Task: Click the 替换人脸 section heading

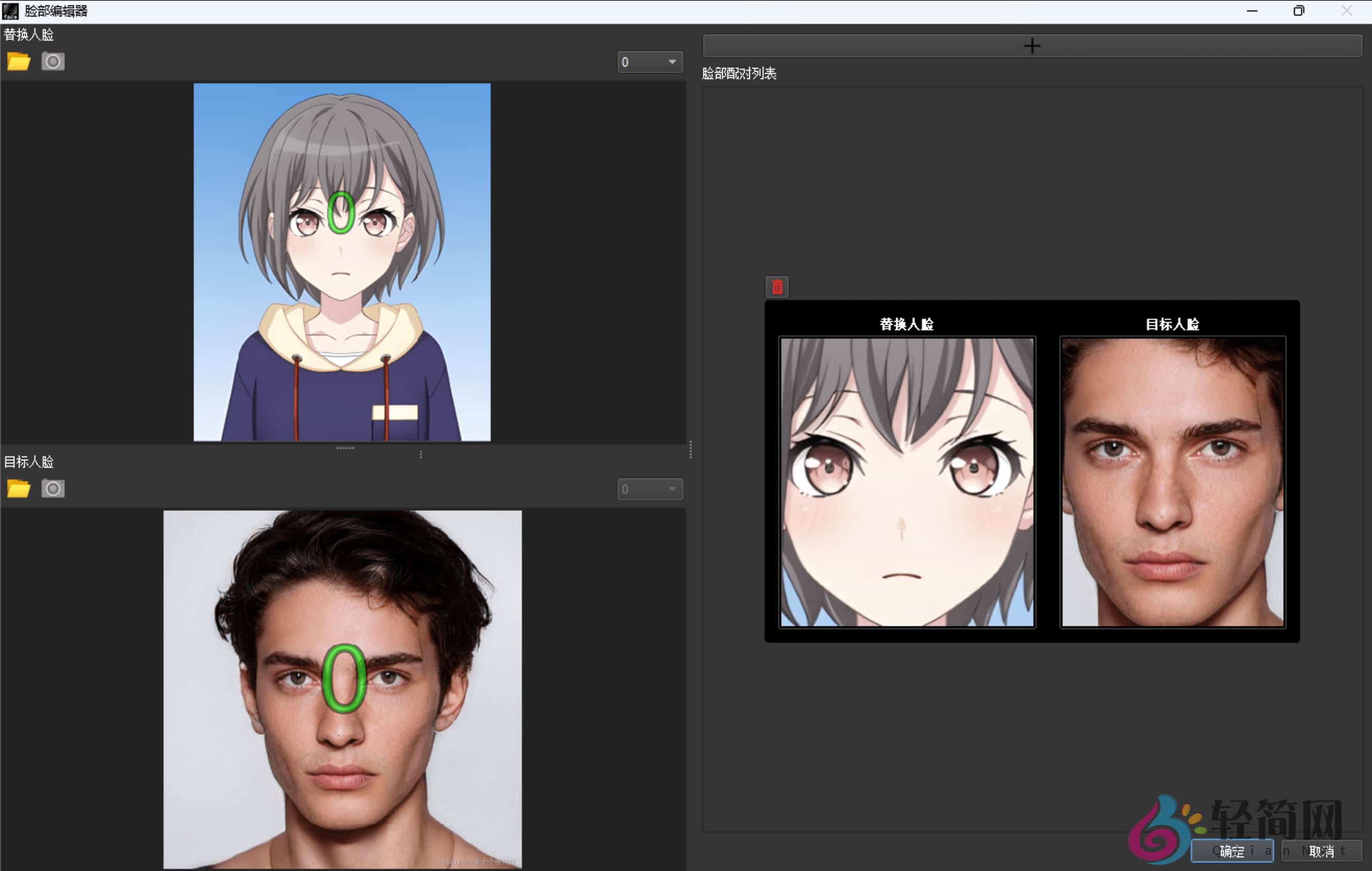Action: pyautogui.click(x=29, y=35)
